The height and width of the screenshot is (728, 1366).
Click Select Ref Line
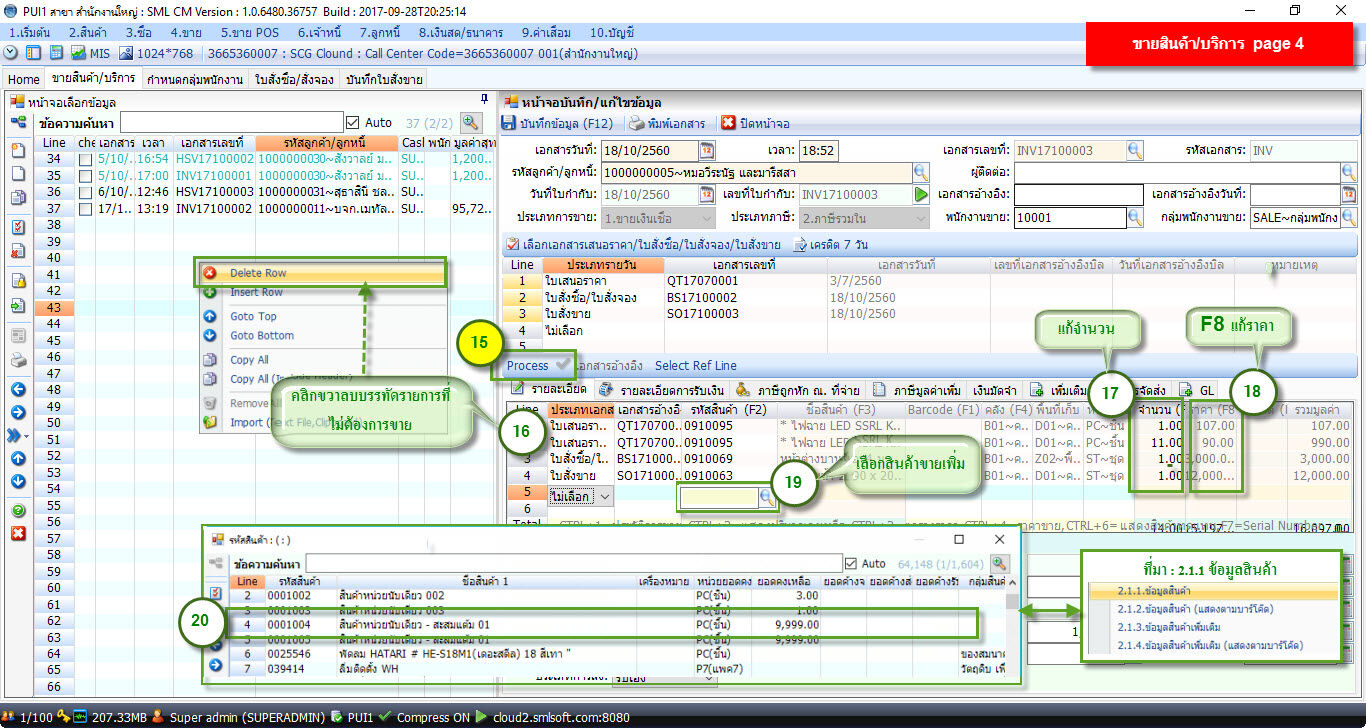696,366
